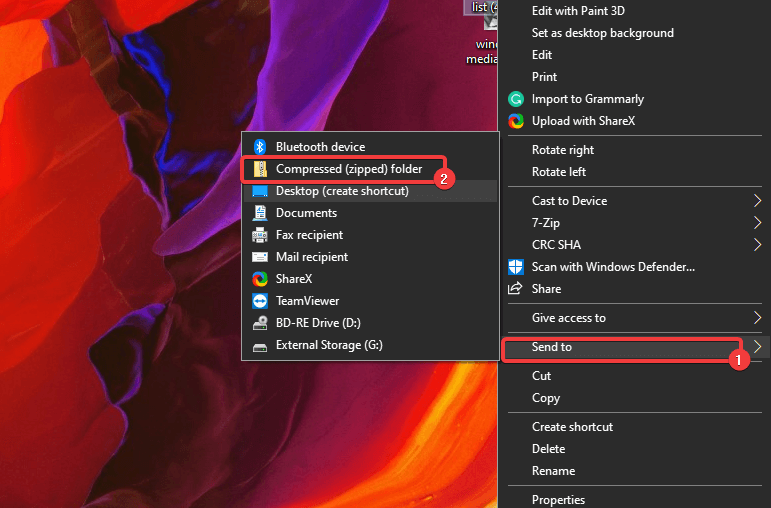Expand the CRC SHA submenu arrow
Viewport: 771px width, 508px height.
757,244
